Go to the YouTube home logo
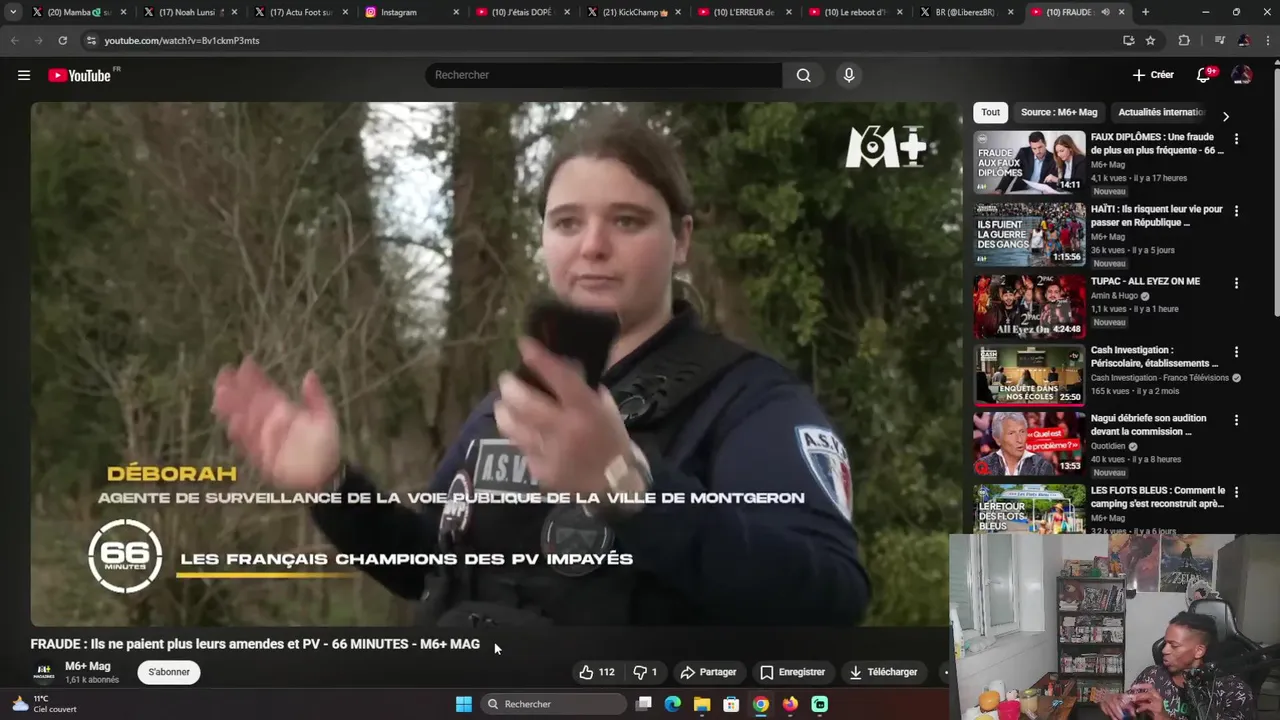The height and width of the screenshot is (720, 1280). tap(80, 75)
